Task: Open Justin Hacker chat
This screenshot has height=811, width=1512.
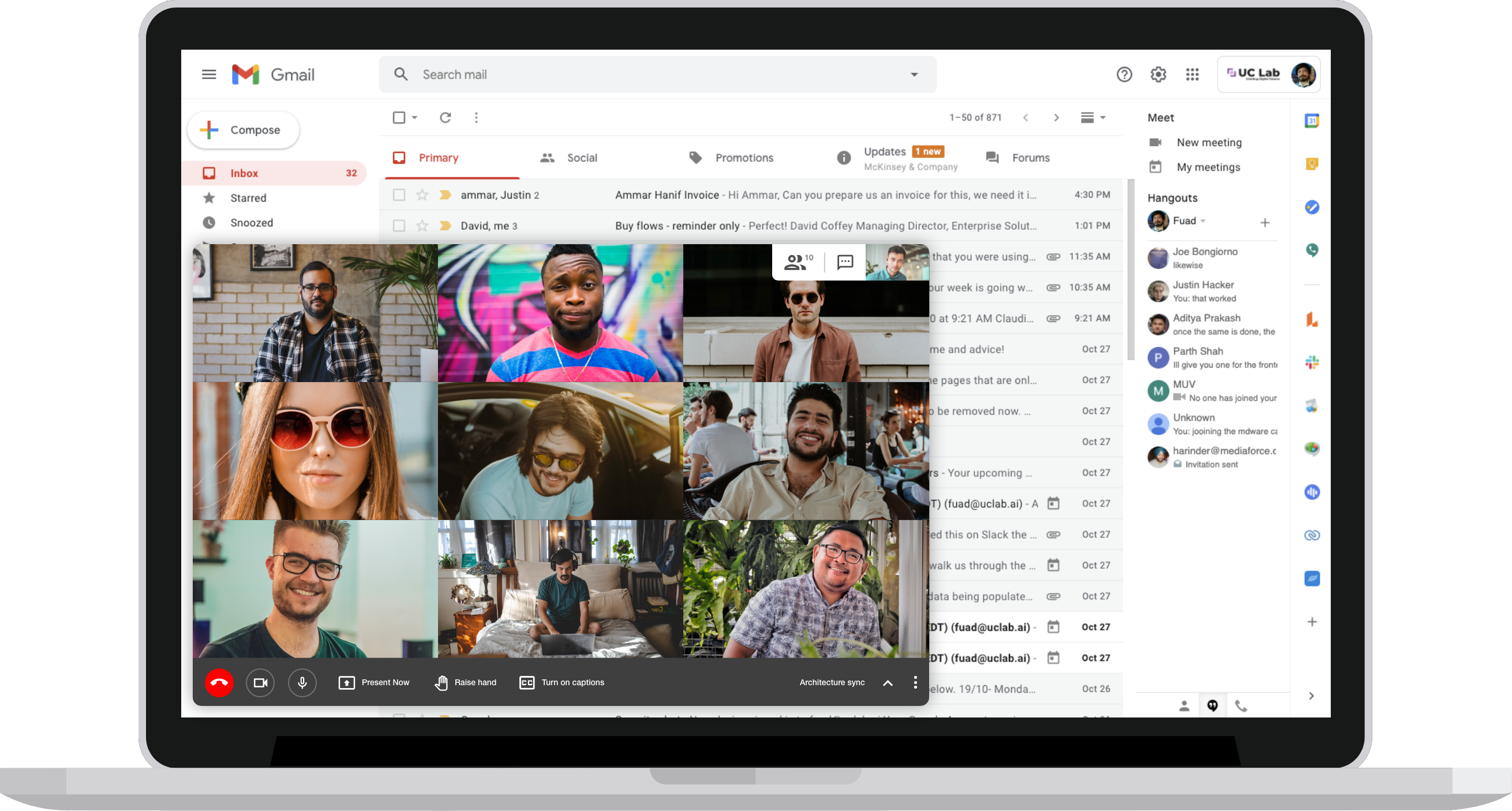Action: click(1212, 291)
